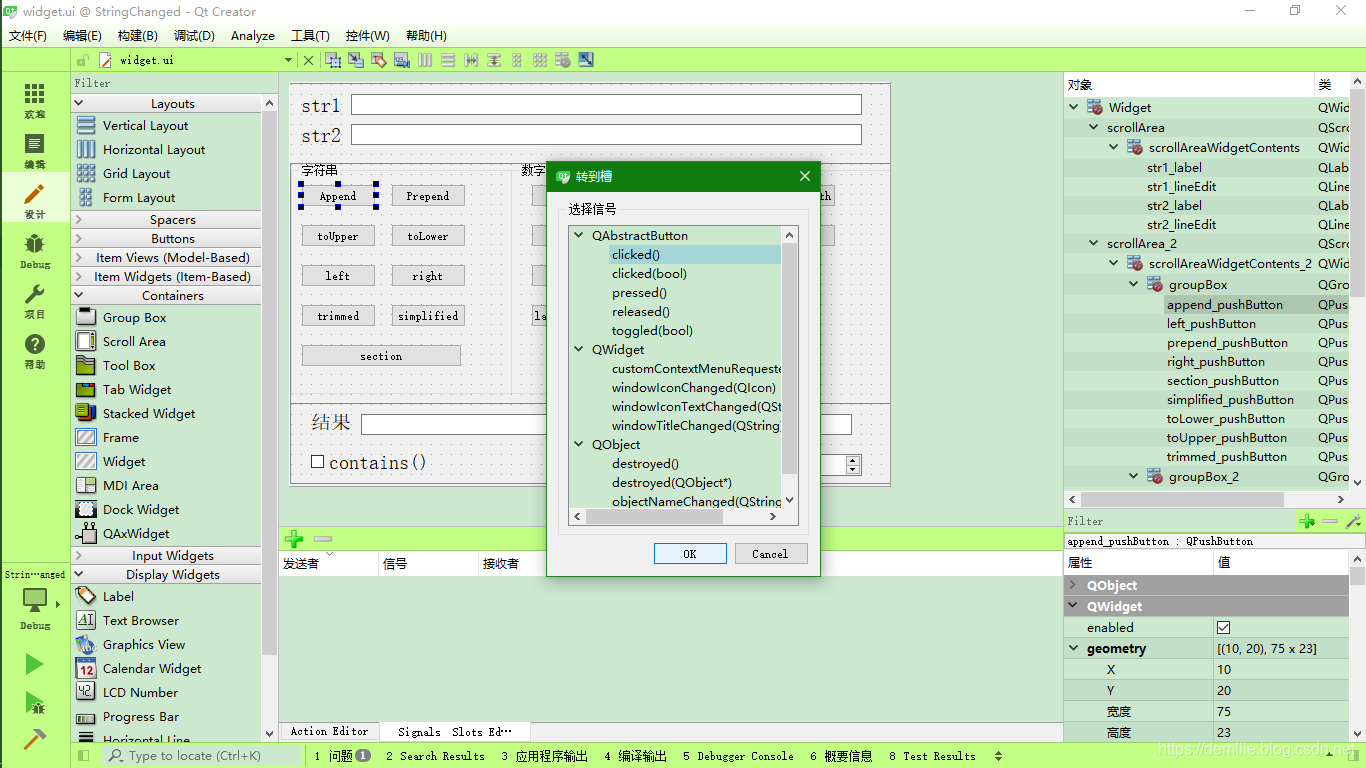
Task: Add a connection with the green plus
Action: (x=294, y=538)
